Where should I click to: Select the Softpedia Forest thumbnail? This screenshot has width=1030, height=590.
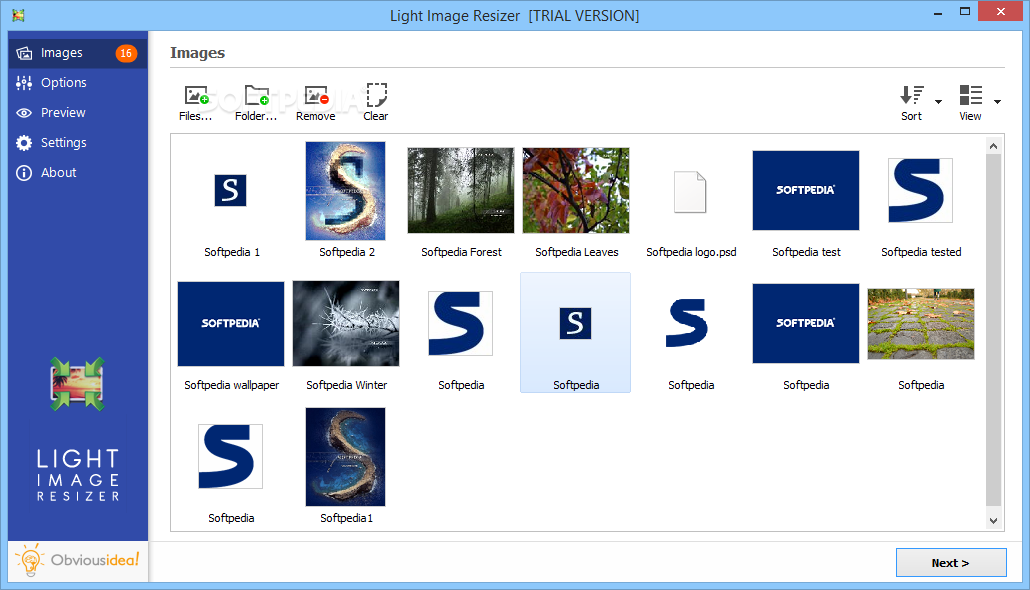coord(460,191)
